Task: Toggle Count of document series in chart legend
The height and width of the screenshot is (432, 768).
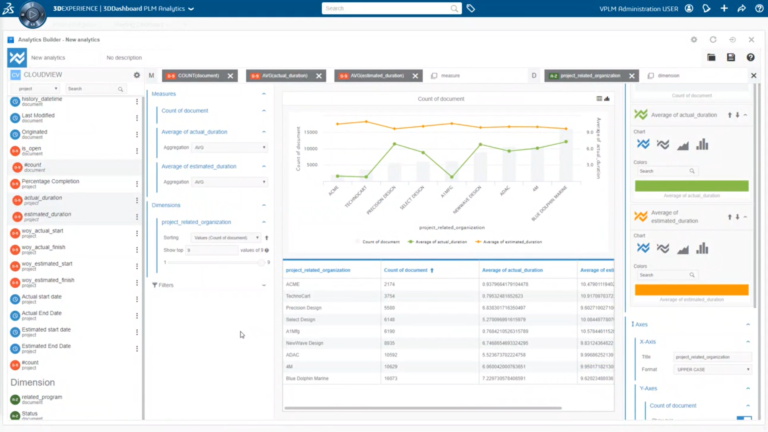Action: (377, 242)
